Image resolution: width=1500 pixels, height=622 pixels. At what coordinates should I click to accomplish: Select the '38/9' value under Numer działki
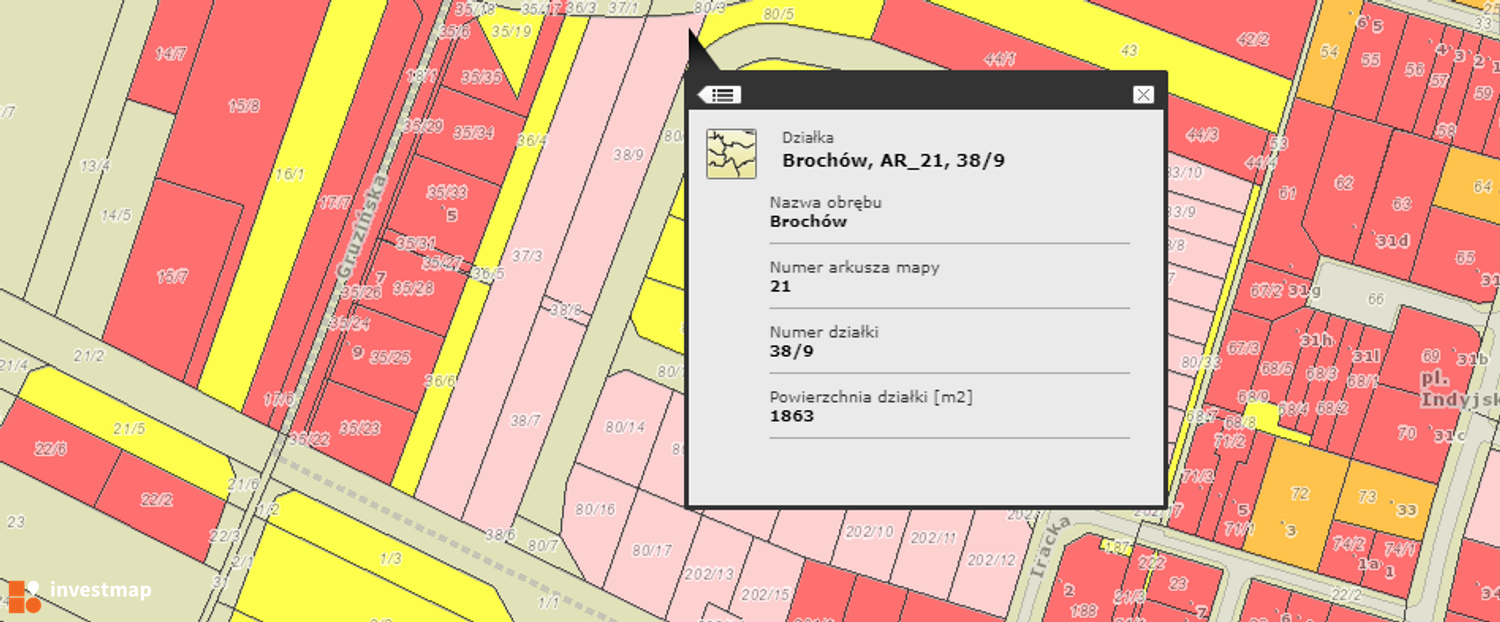[x=792, y=351]
